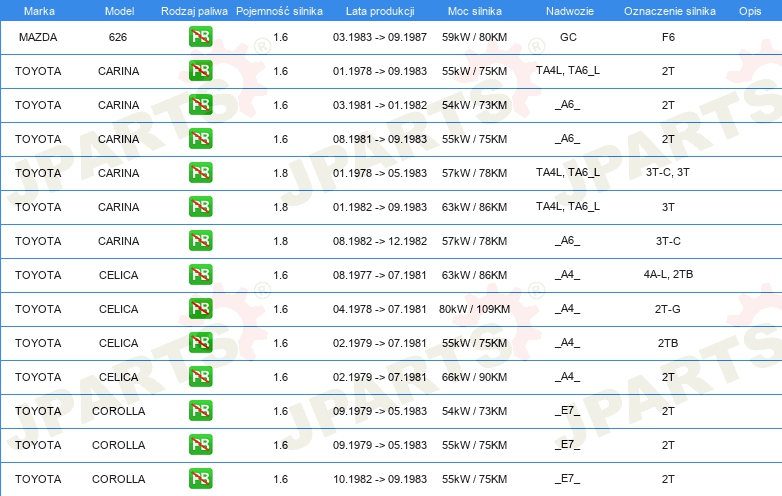Image resolution: width=782 pixels, height=496 pixels.
Task: Click fuel icon for Corolla 10.1982 -> 09.1983
Action: click(200, 479)
